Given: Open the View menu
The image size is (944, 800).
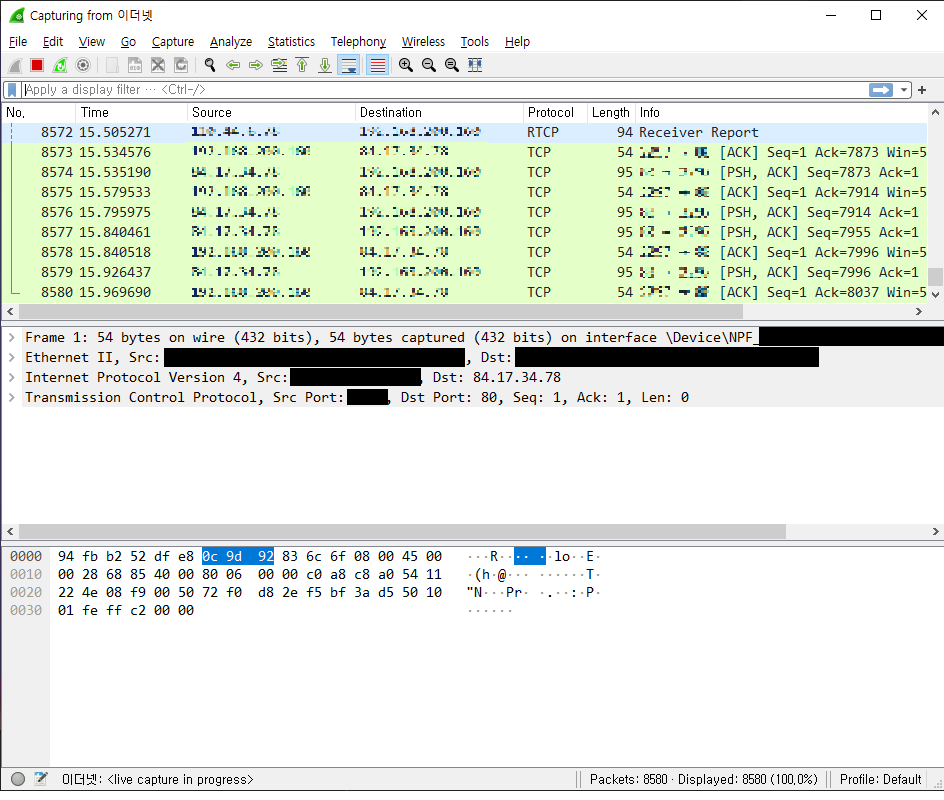Looking at the screenshot, I should [92, 42].
